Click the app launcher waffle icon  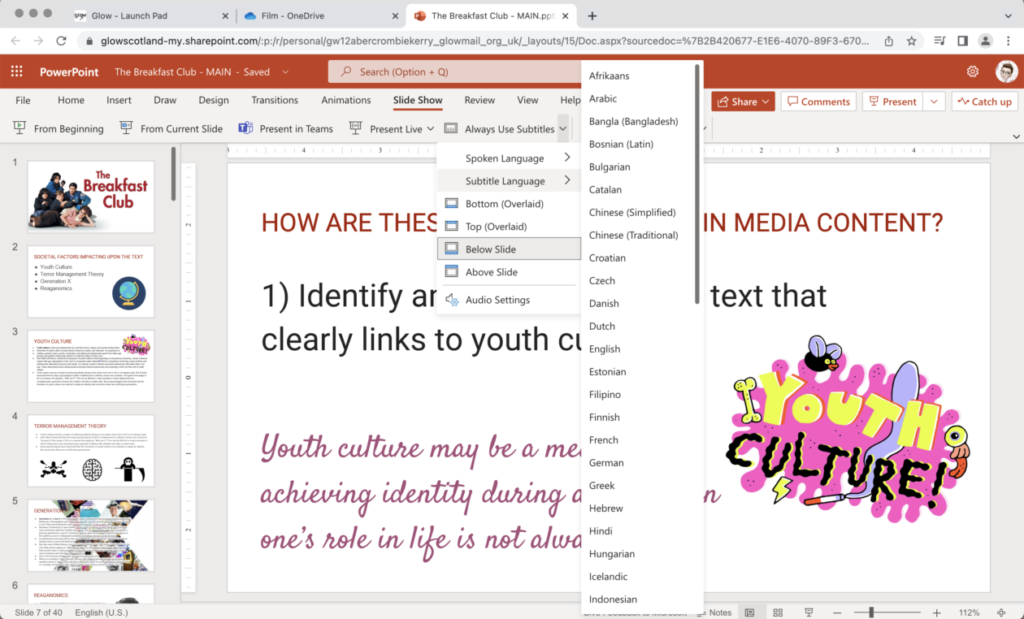(15, 71)
